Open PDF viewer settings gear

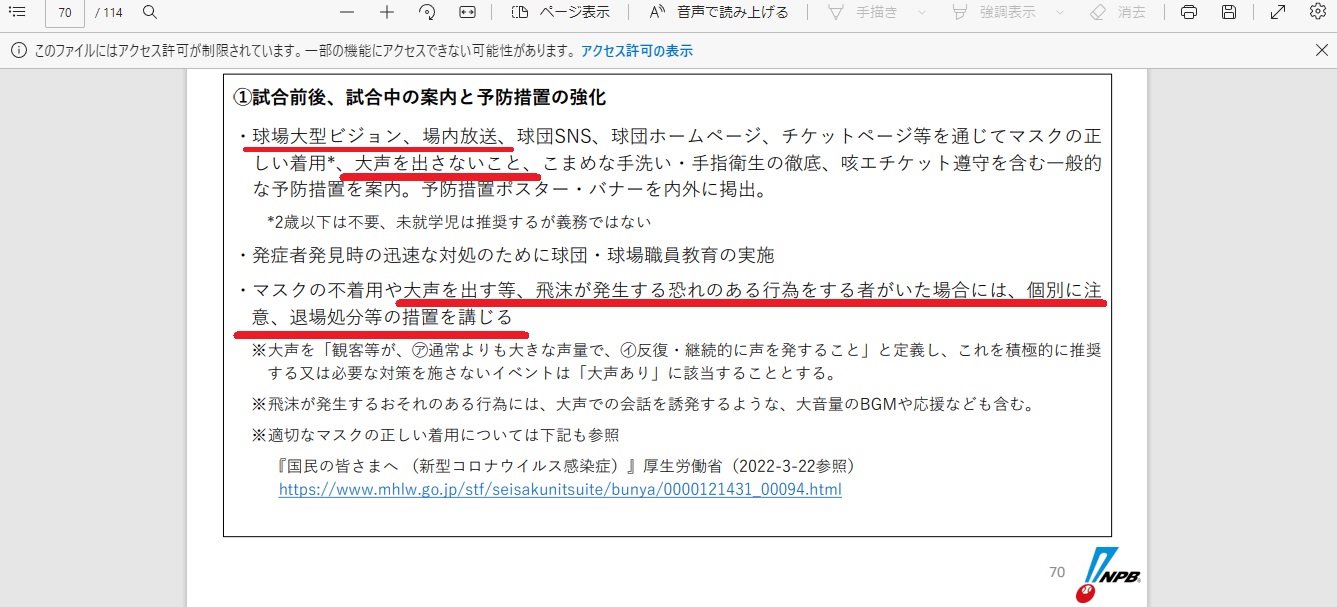click(x=1316, y=12)
